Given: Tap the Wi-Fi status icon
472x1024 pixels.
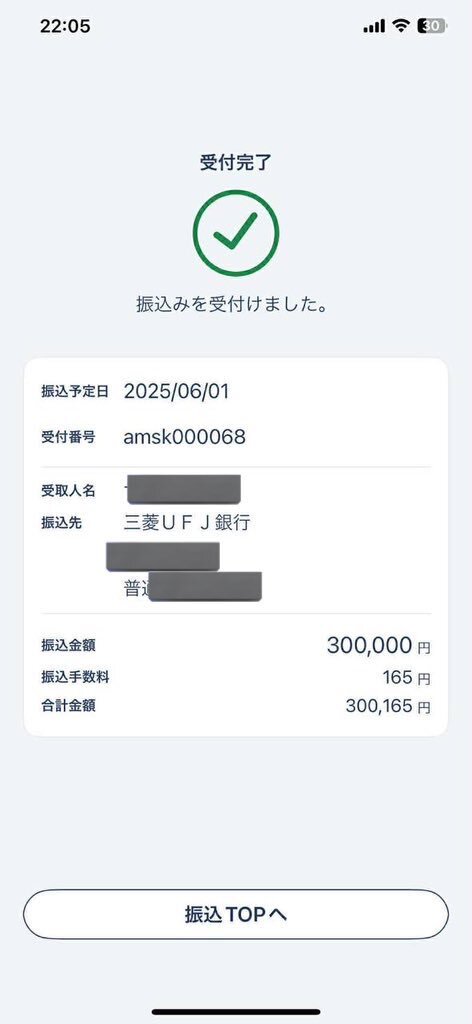Looking at the screenshot, I should click(400, 26).
